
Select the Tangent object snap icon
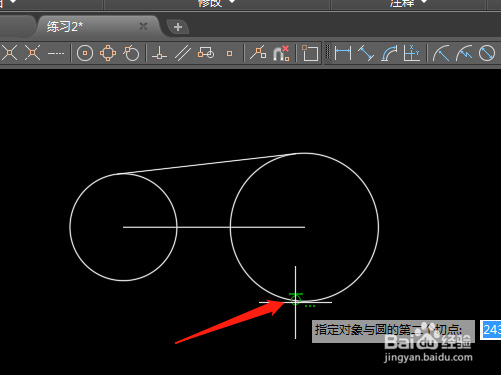click(x=131, y=53)
